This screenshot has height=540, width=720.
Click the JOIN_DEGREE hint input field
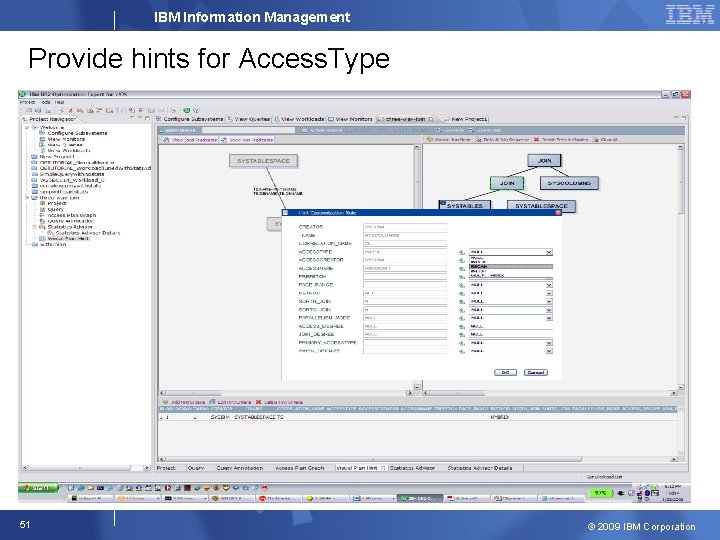tap(511, 335)
